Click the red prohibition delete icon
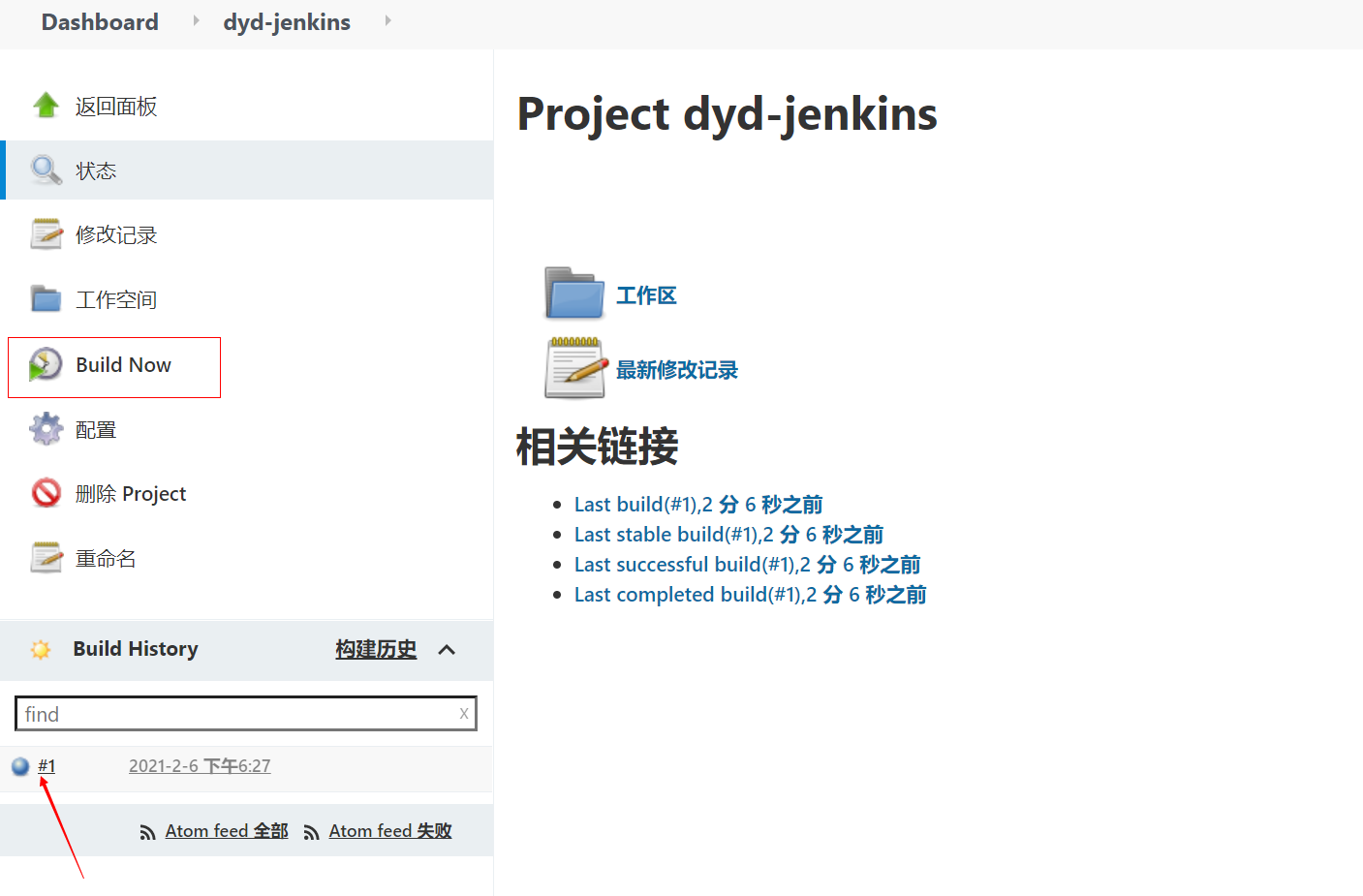 point(46,493)
